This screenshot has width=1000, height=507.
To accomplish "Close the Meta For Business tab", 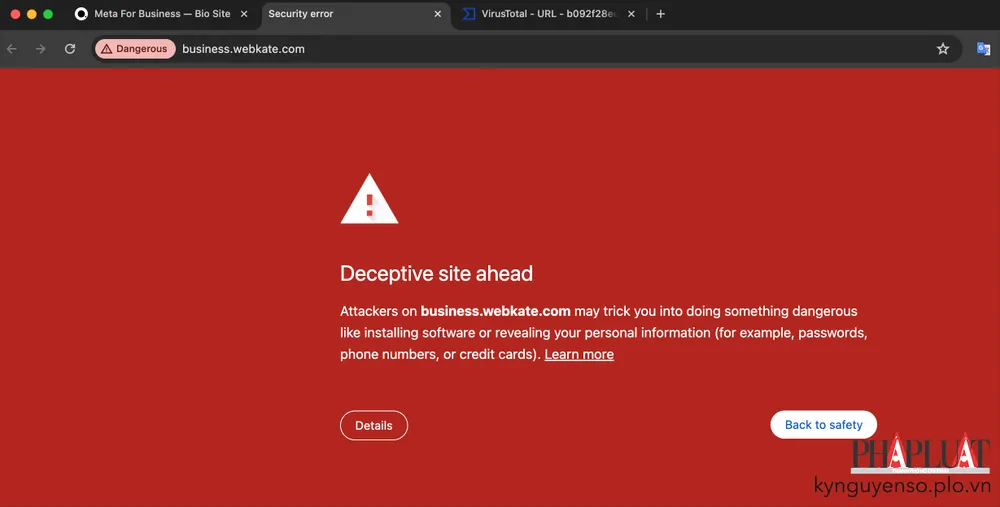I will pyautogui.click(x=244, y=13).
